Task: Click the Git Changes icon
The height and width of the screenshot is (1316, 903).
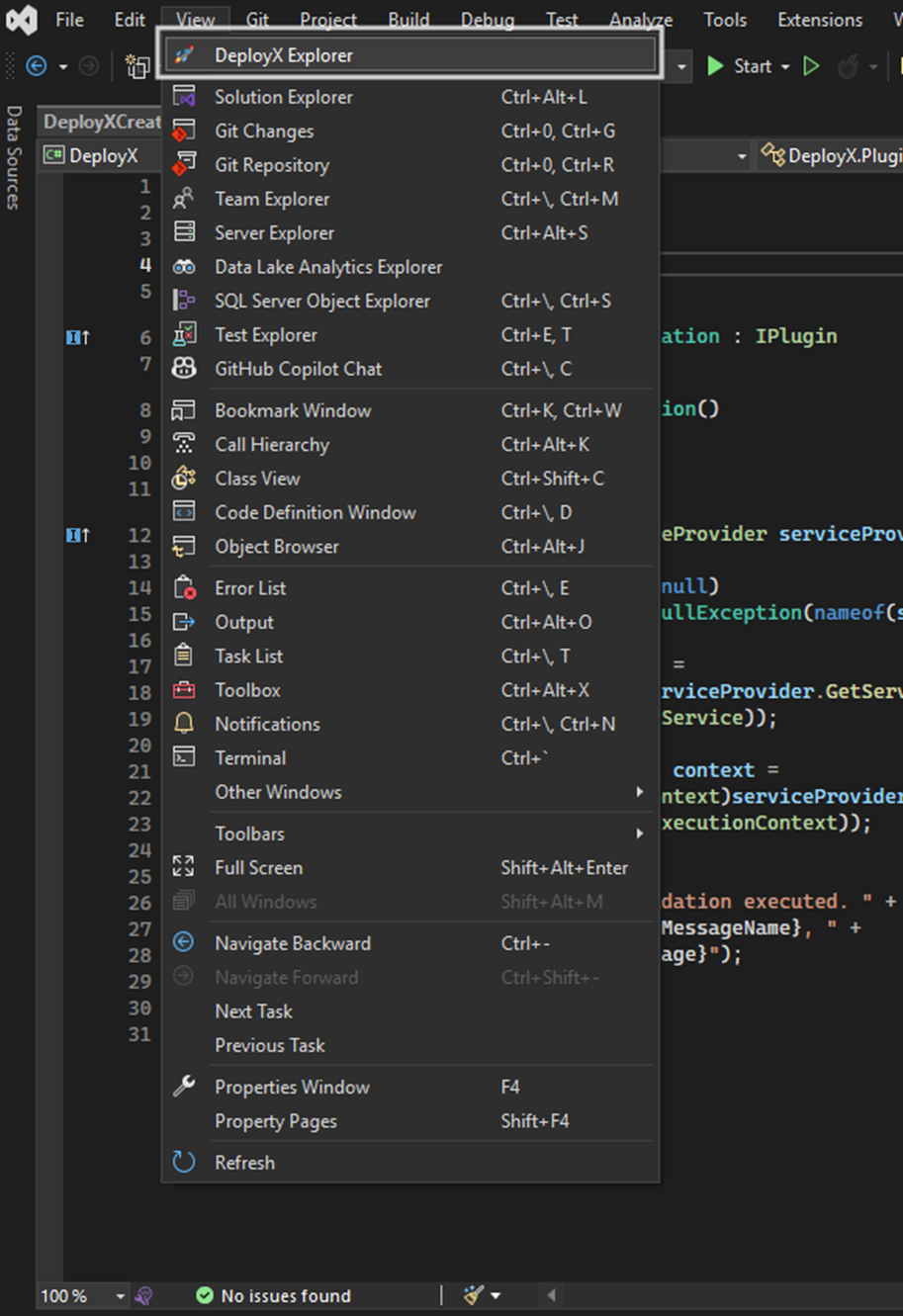Action: pos(184,131)
